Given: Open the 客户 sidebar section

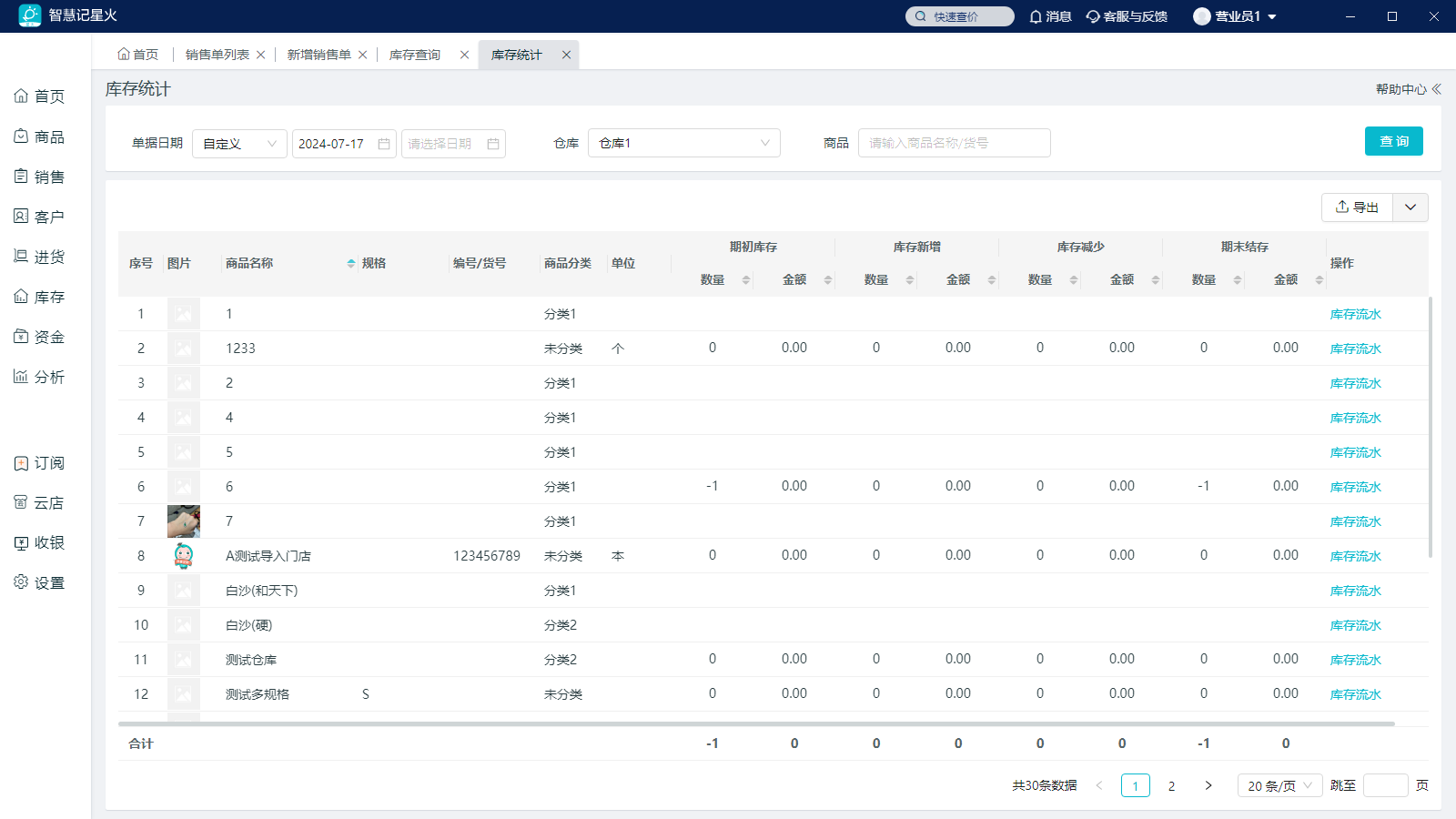Looking at the screenshot, I should point(39,217).
